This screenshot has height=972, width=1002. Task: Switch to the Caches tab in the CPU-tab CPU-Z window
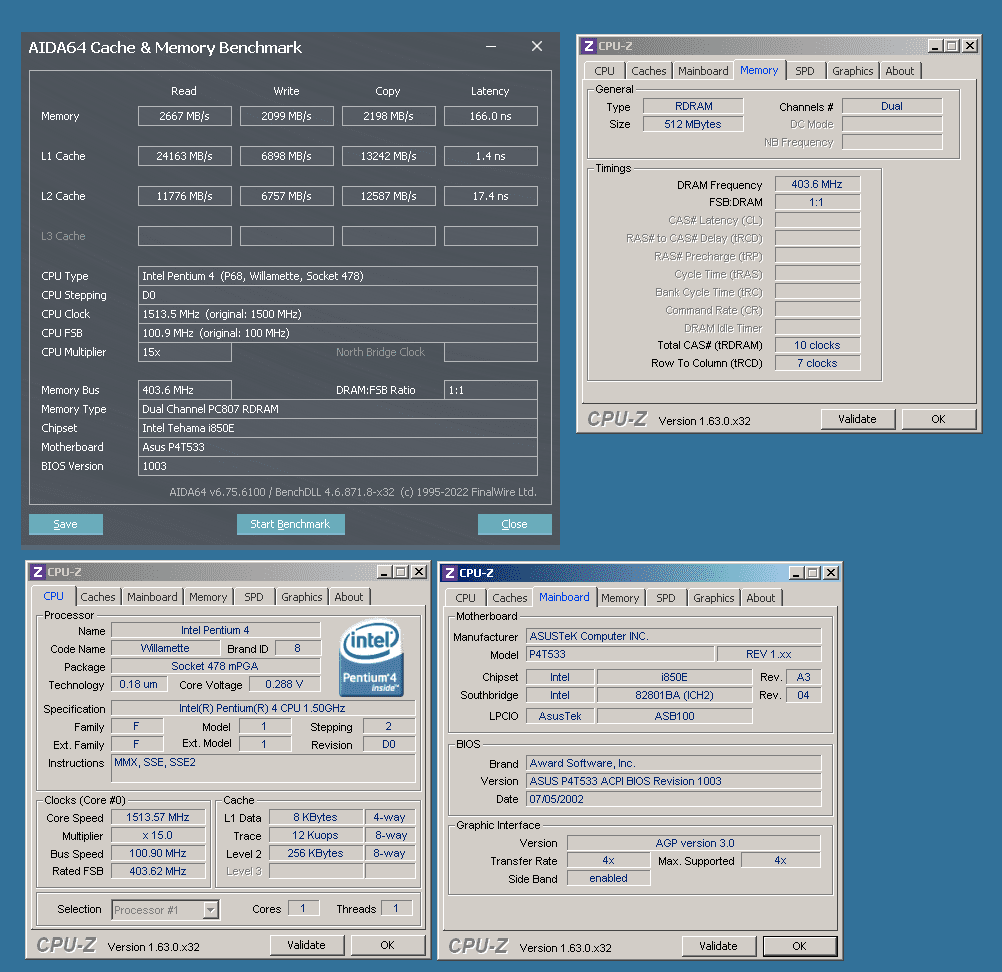point(98,597)
